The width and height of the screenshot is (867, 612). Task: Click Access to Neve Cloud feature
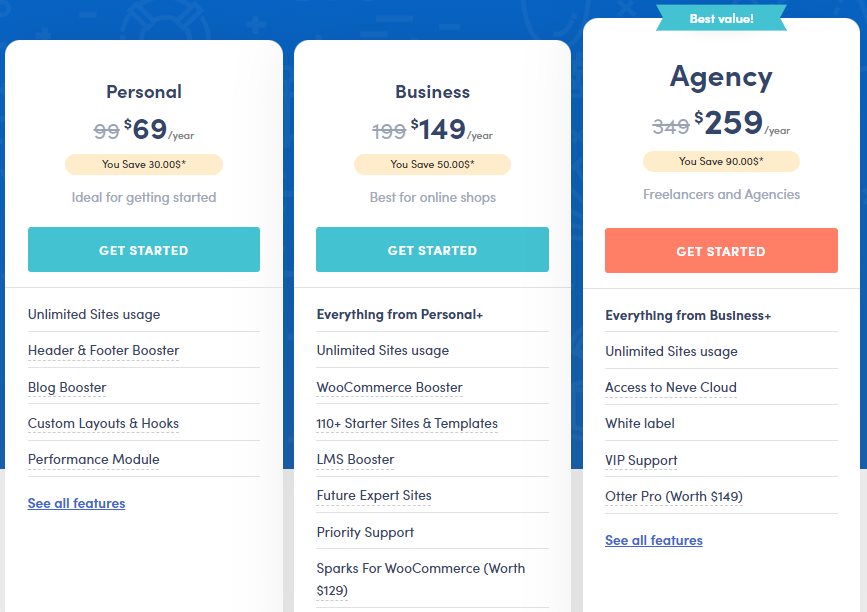coord(670,387)
